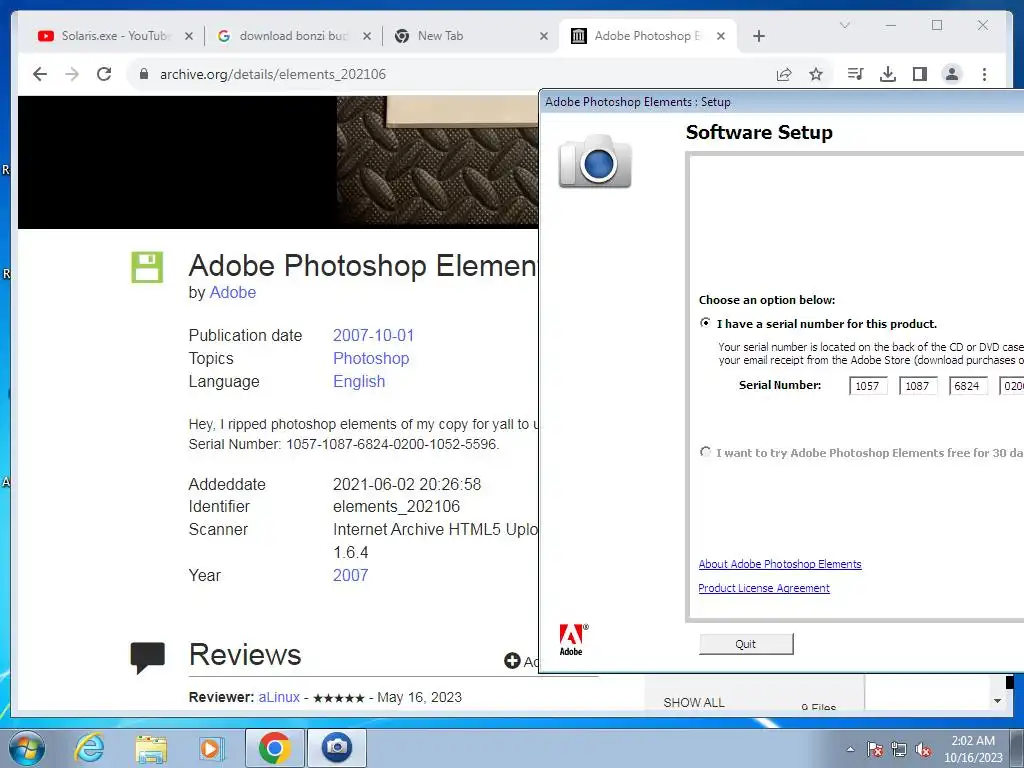1024x768 pixels.
Task: Click serial number field containing 6824
Action: 967,385
